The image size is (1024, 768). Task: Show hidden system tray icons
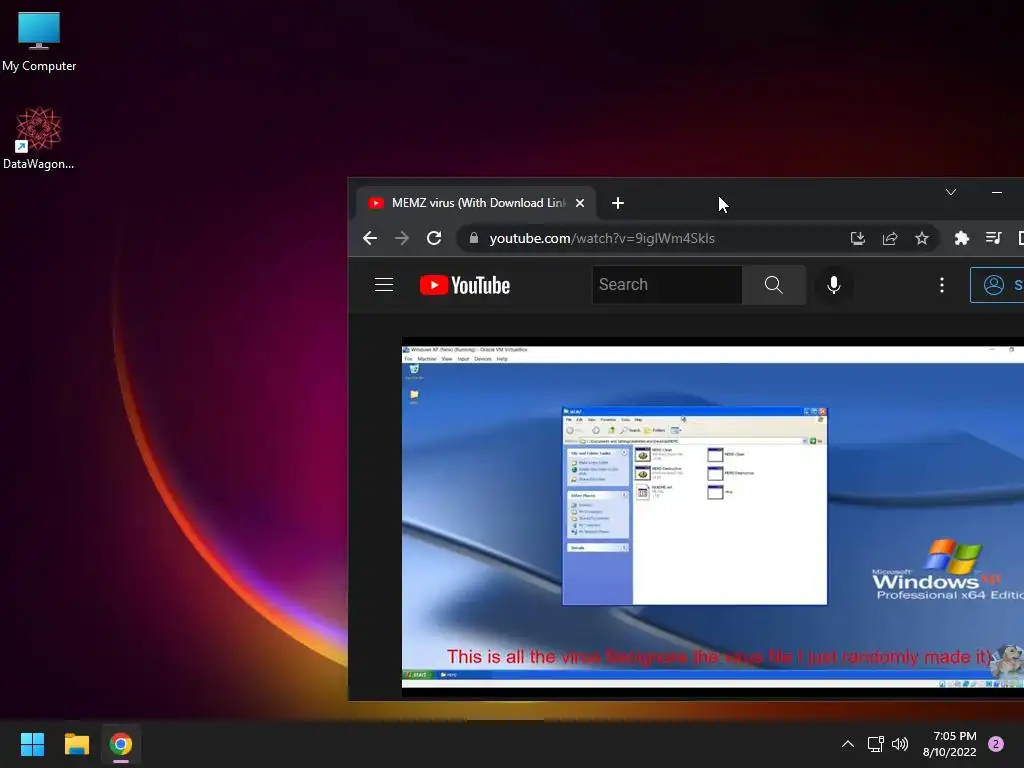(x=848, y=744)
